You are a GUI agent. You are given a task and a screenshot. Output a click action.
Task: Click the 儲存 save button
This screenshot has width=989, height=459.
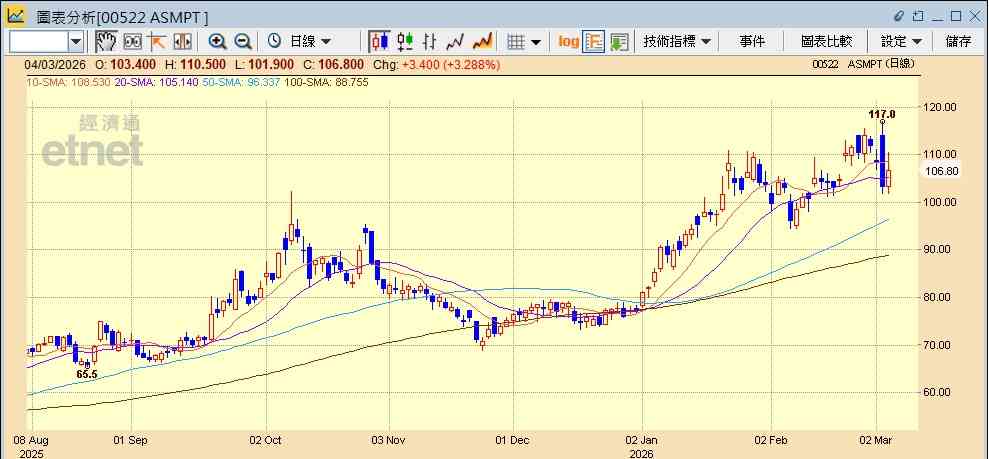coord(959,42)
